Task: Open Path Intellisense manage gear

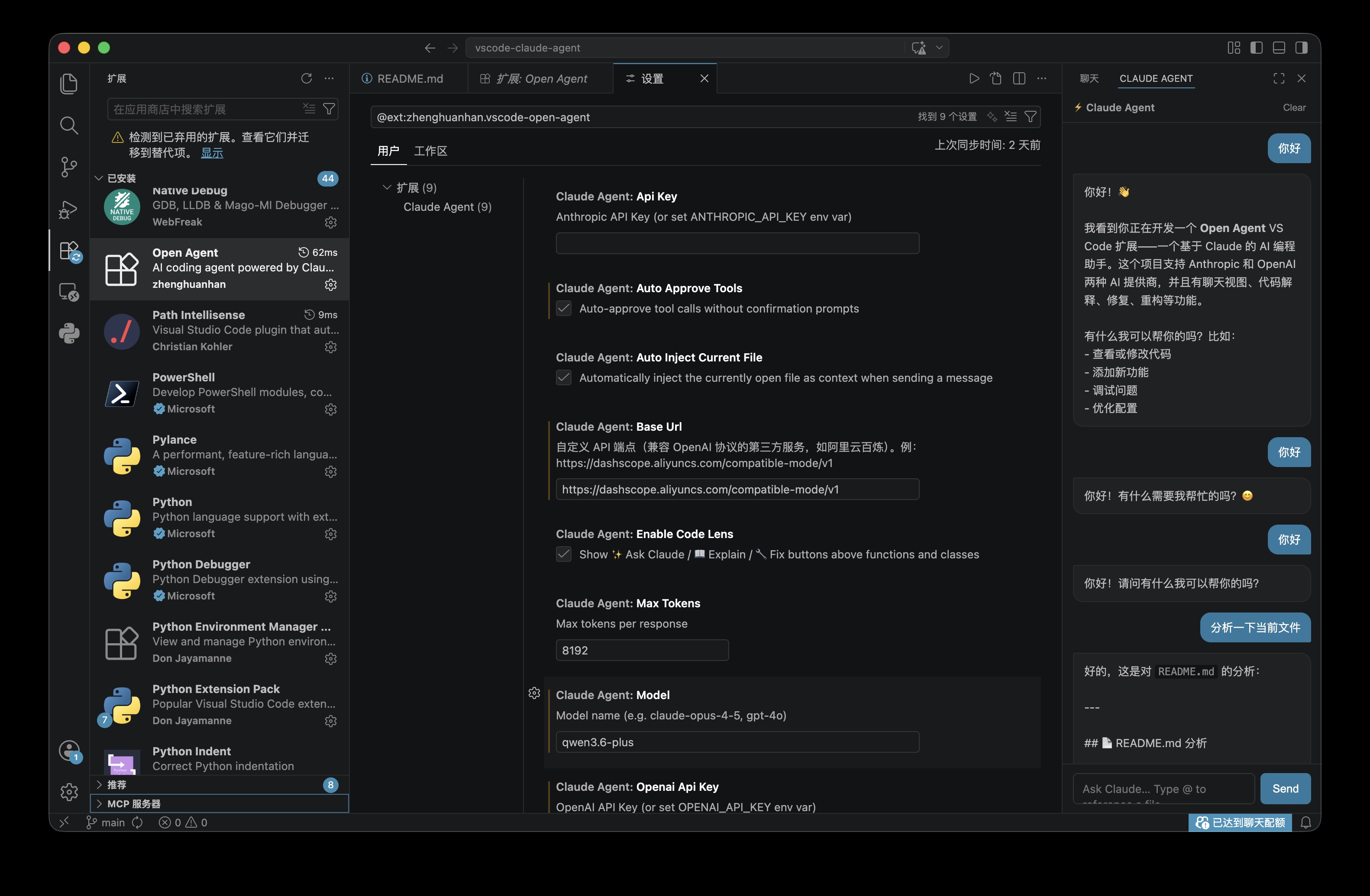Action: (330, 347)
